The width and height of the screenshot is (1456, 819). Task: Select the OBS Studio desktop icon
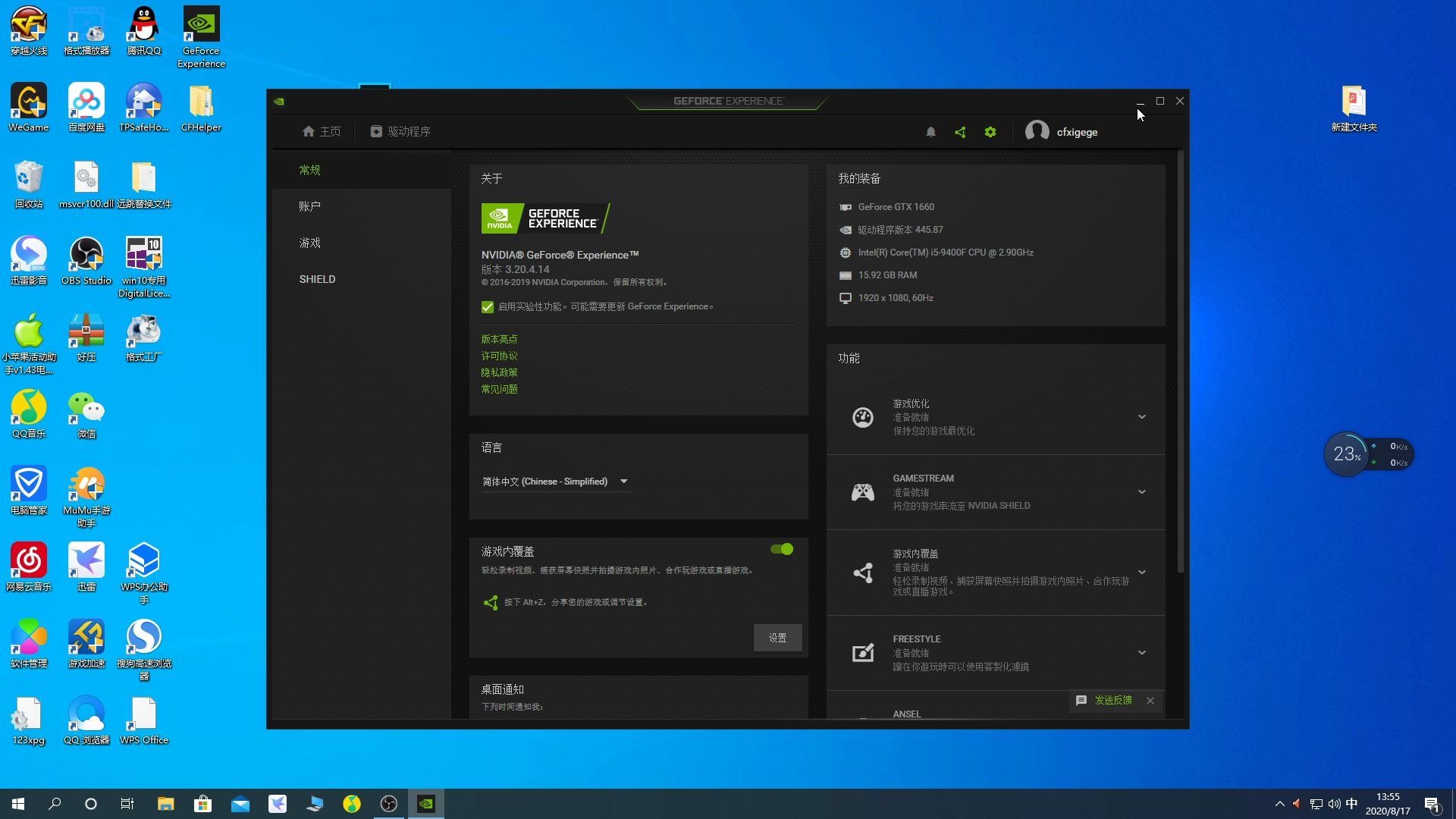[86, 261]
